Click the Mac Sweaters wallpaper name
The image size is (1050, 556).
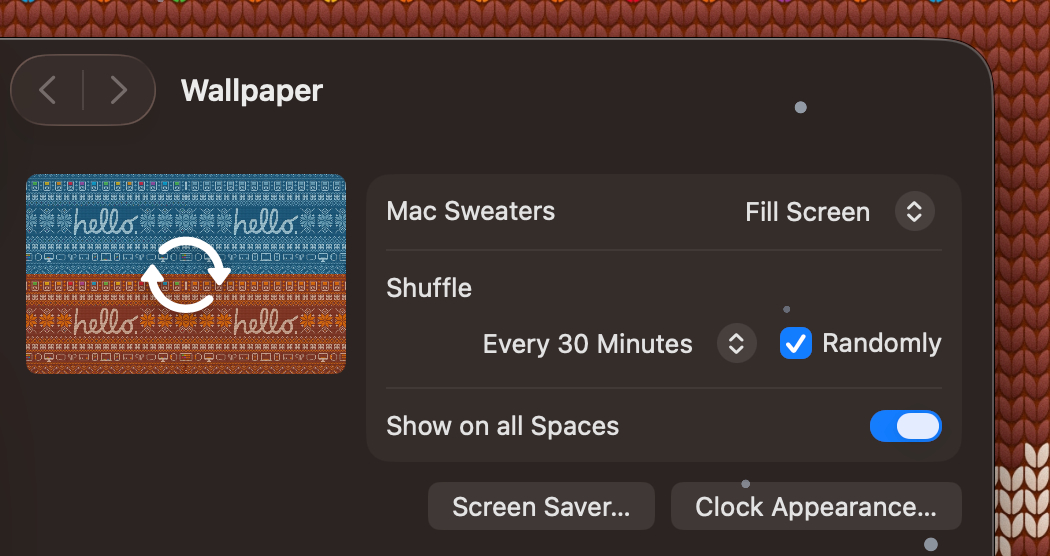coord(470,212)
